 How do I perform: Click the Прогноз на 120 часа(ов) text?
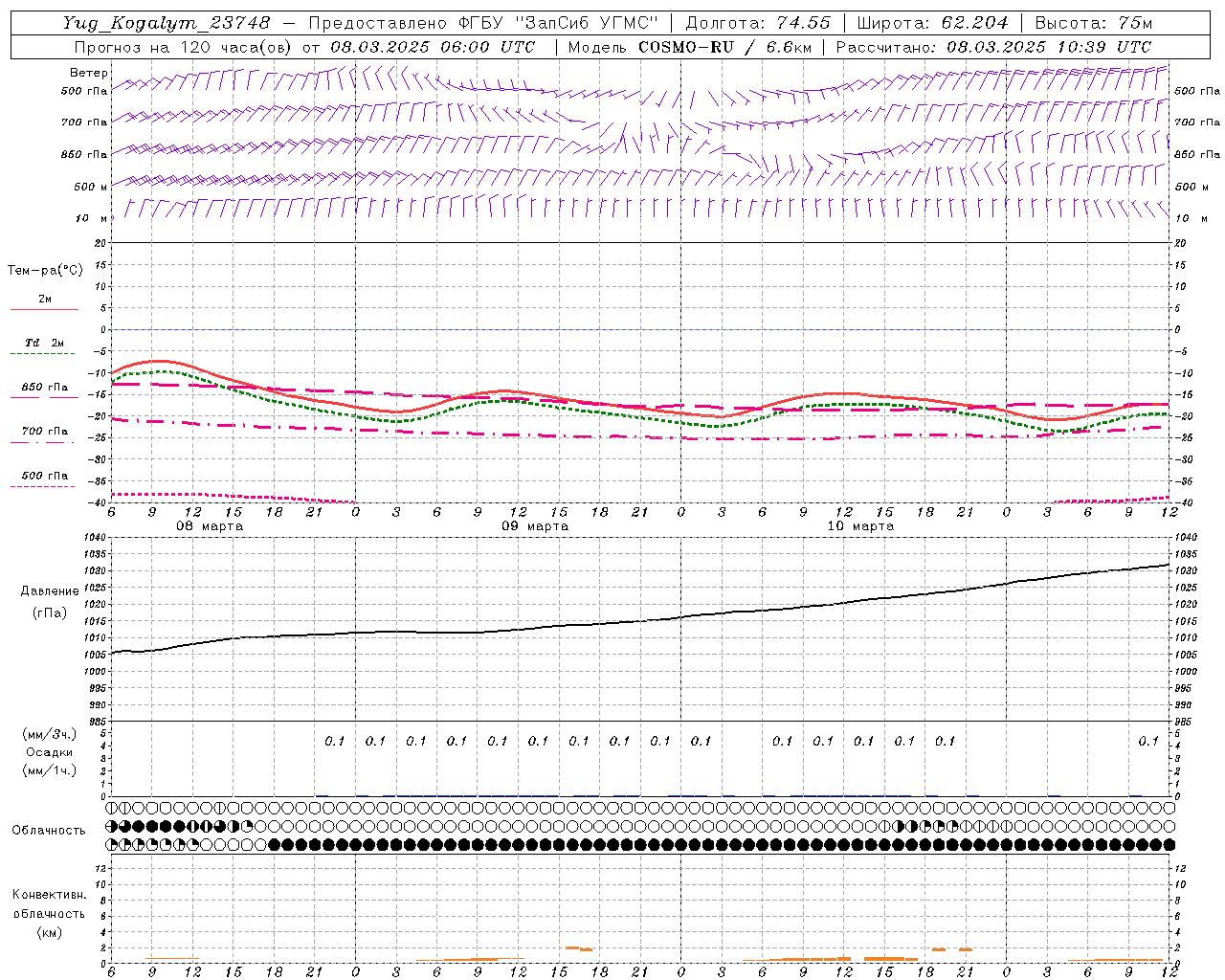[185, 47]
